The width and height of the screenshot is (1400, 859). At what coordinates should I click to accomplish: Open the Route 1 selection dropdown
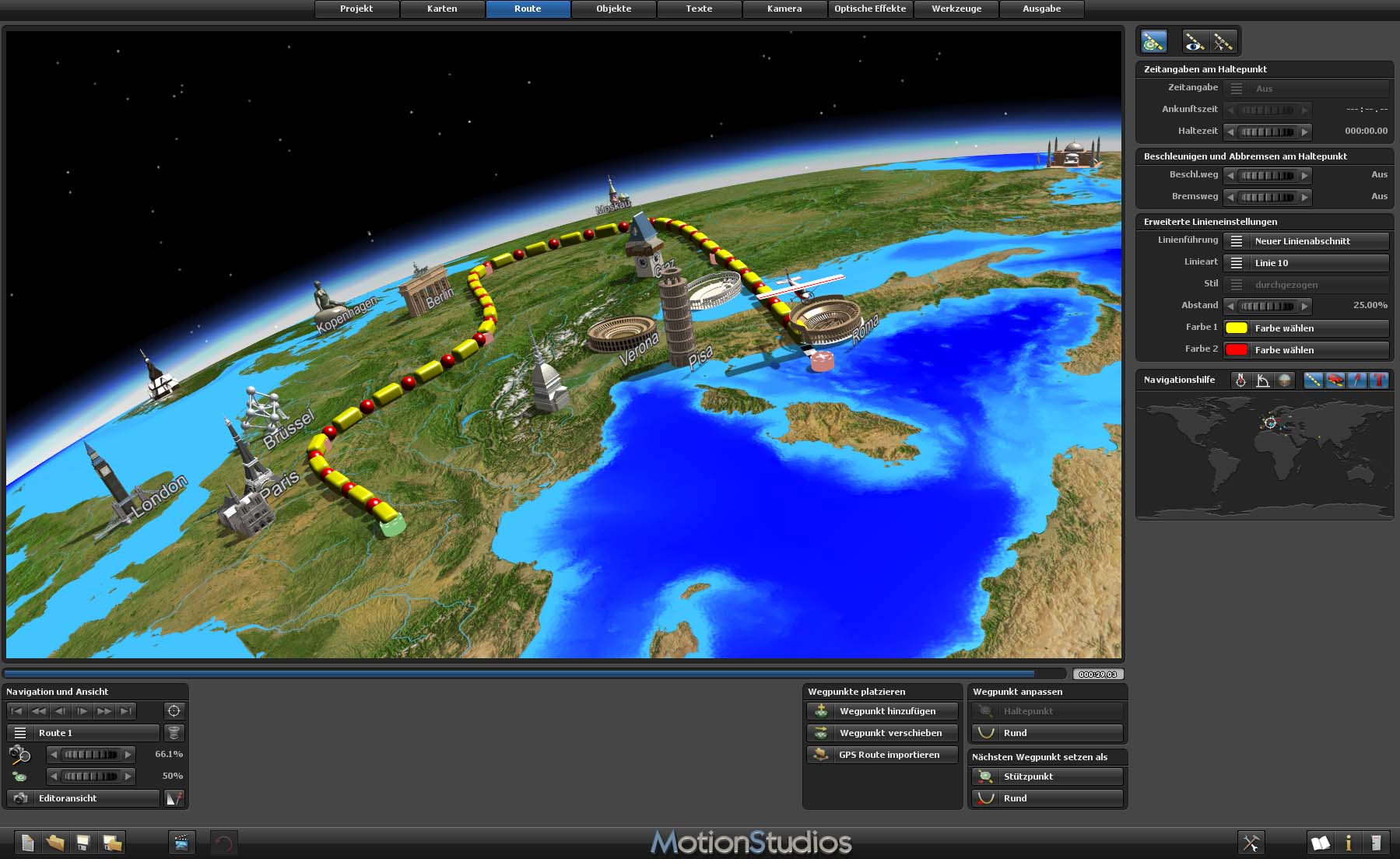point(82,733)
